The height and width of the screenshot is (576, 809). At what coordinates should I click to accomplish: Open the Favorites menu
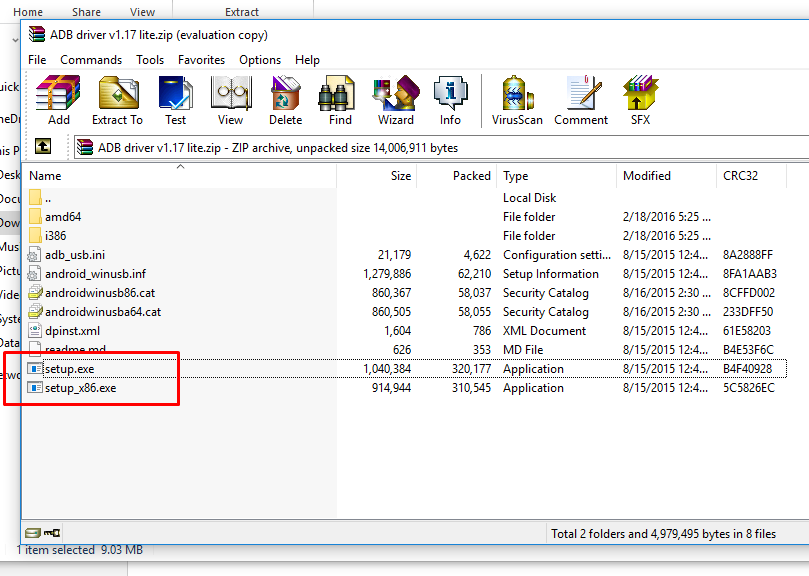[201, 60]
